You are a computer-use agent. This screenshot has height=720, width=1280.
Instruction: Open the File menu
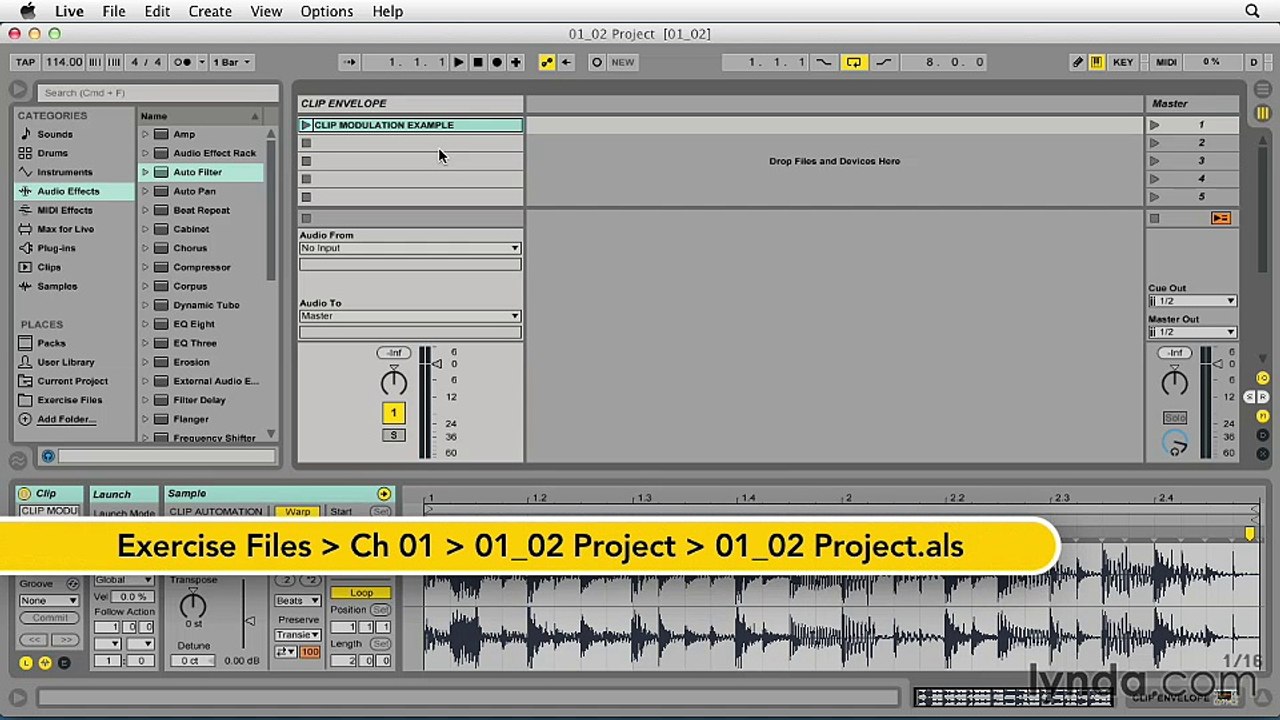pyautogui.click(x=114, y=11)
